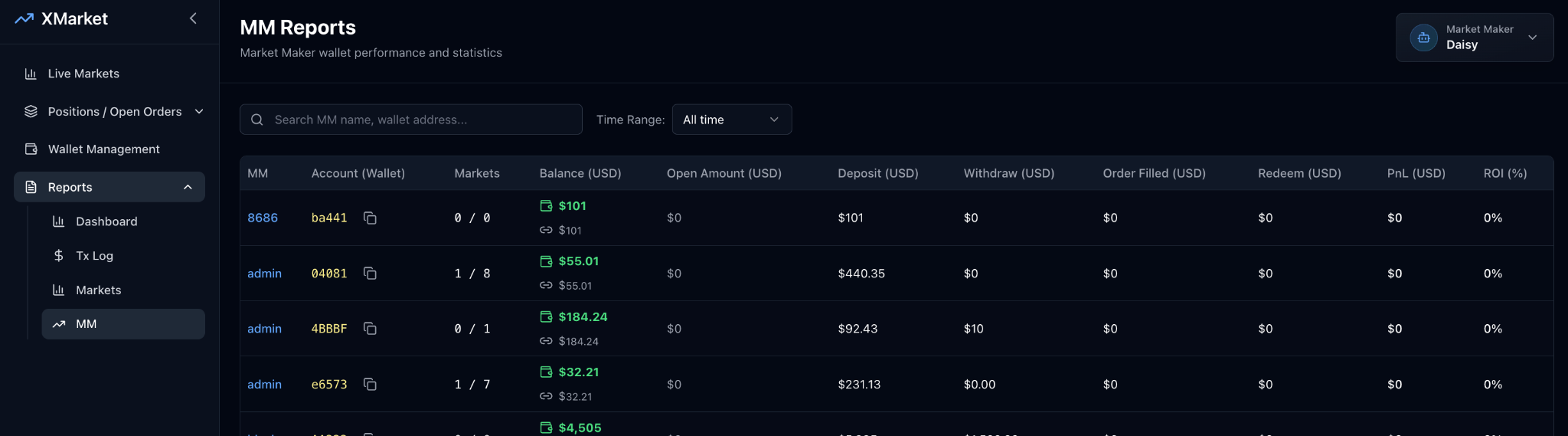Copy wallet address ba441
Image resolution: width=1568 pixels, height=436 pixels.
[370, 218]
